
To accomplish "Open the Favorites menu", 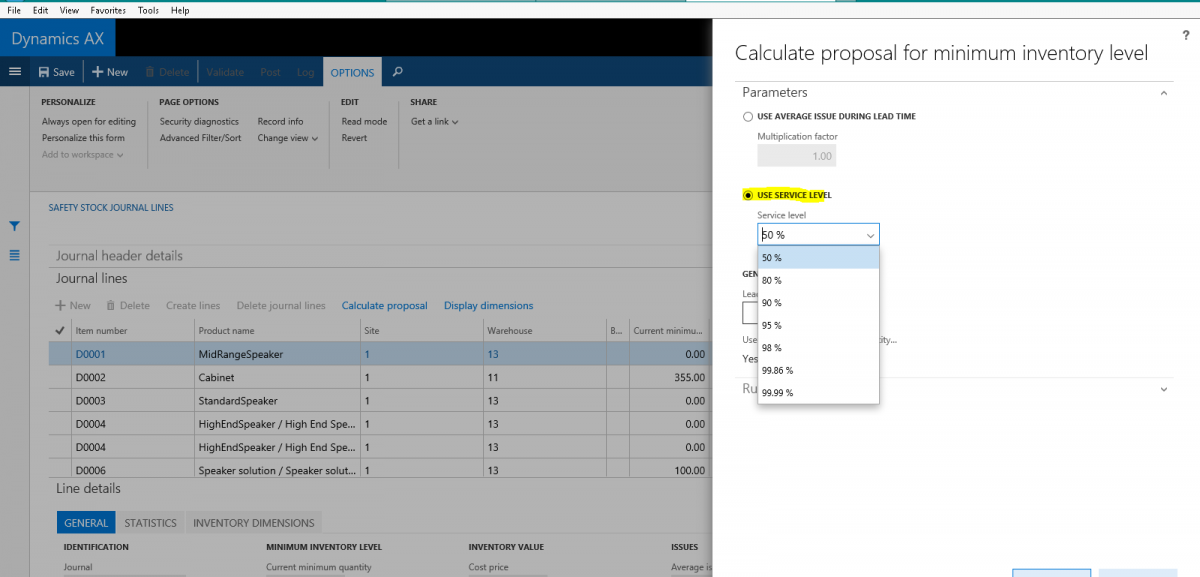I will 108,9.
